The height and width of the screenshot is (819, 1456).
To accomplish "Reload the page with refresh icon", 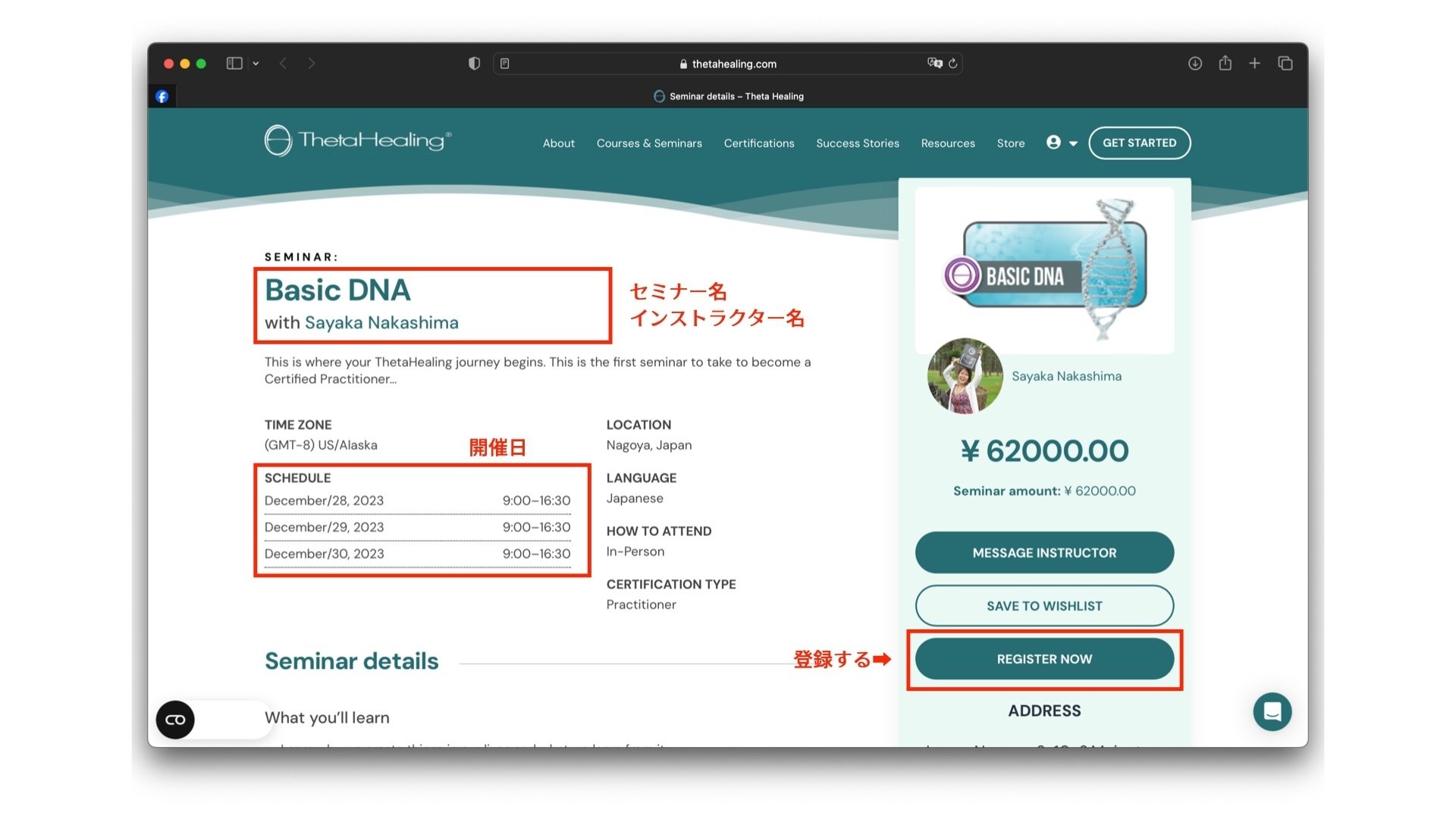I will coord(953,64).
